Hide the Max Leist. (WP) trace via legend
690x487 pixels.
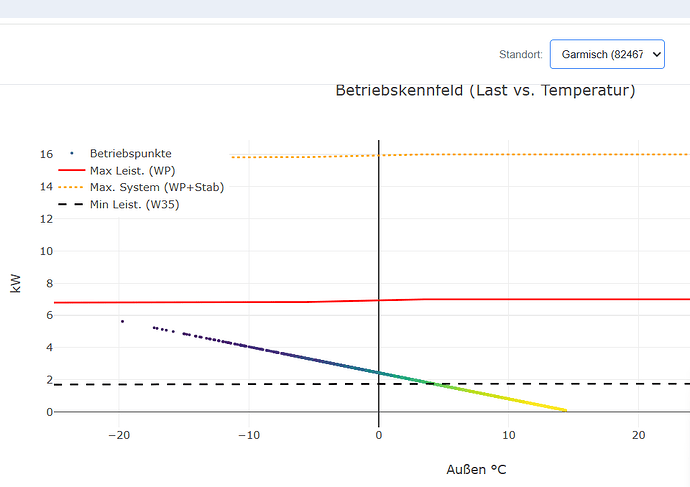[x=133, y=171]
